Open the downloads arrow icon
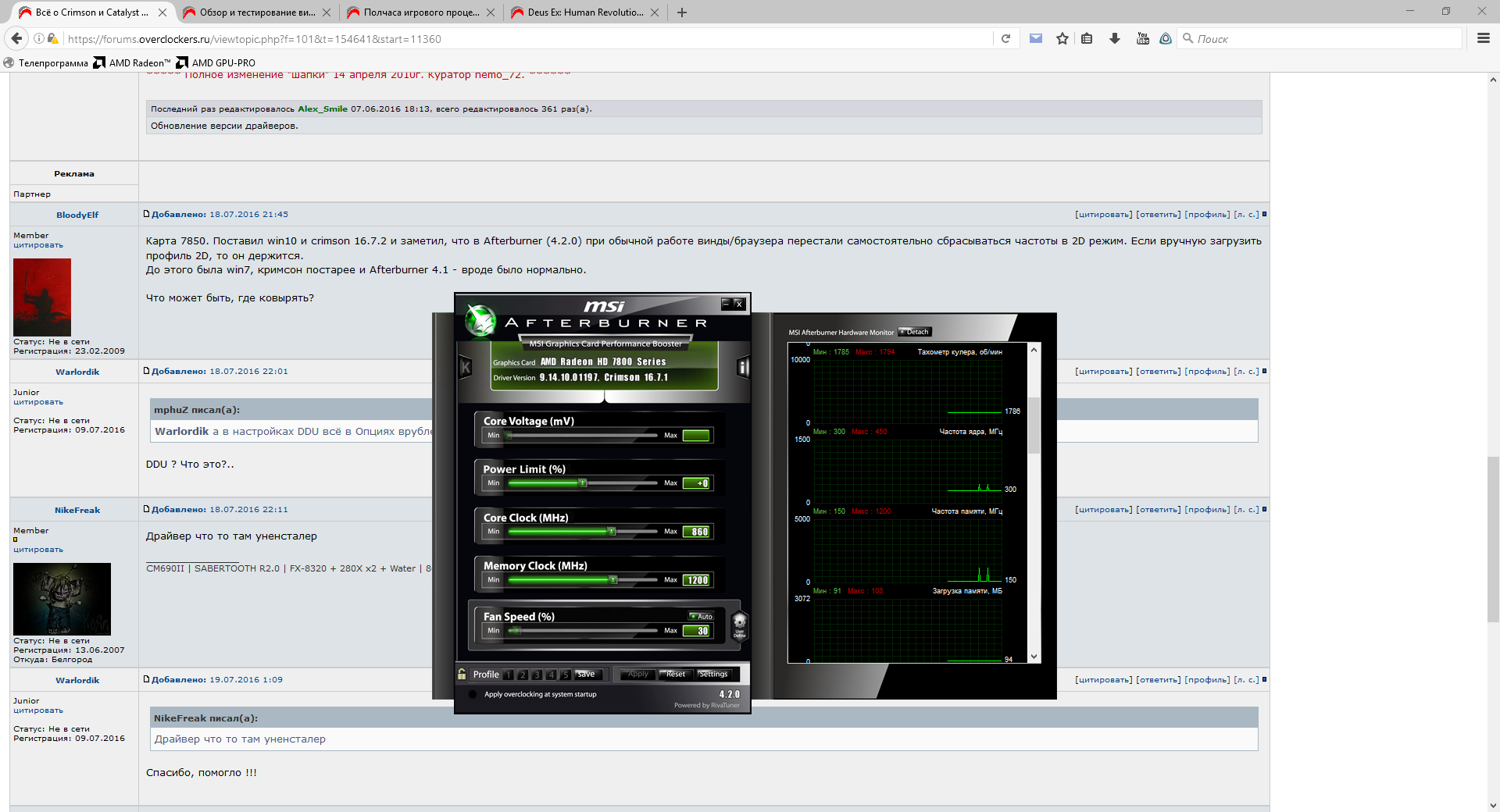The width and height of the screenshot is (1500, 812). point(1115,38)
